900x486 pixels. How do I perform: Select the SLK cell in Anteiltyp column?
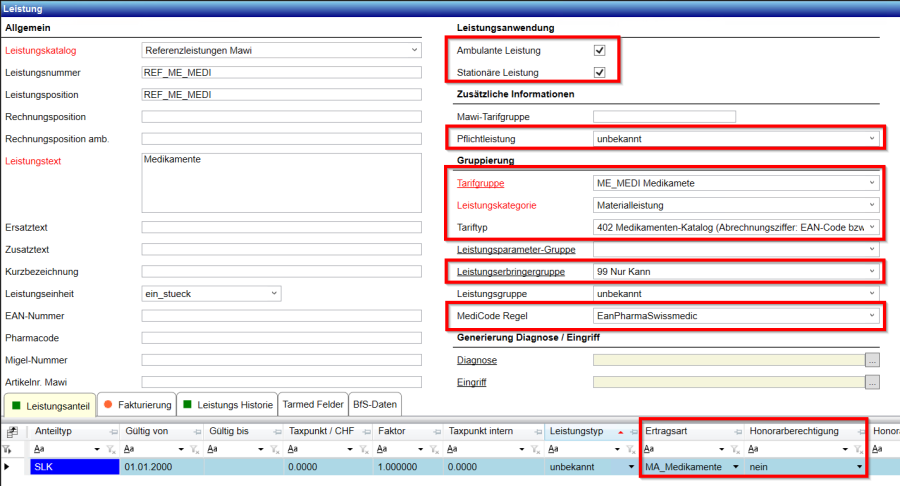coord(75,467)
